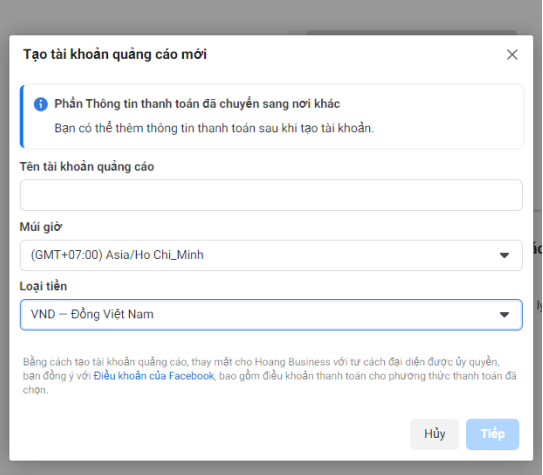Click the Tiếp next button
Image resolution: width=543 pixels, height=475 pixels.
coord(492,434)
